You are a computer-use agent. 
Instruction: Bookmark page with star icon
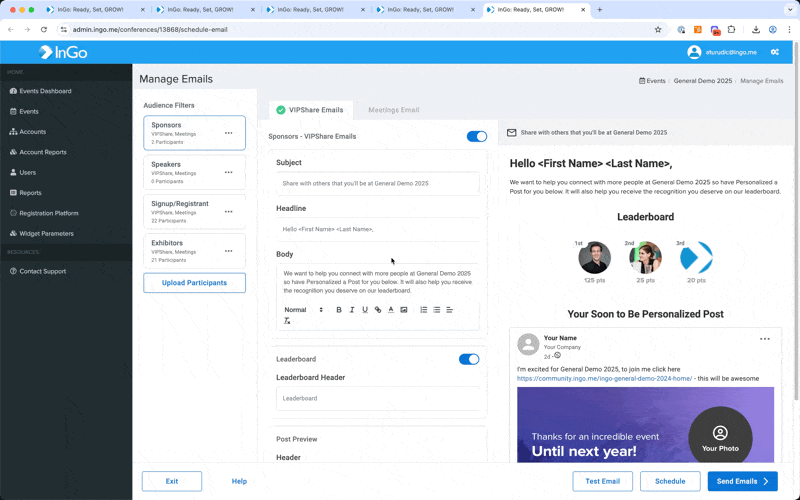(658, 30)
